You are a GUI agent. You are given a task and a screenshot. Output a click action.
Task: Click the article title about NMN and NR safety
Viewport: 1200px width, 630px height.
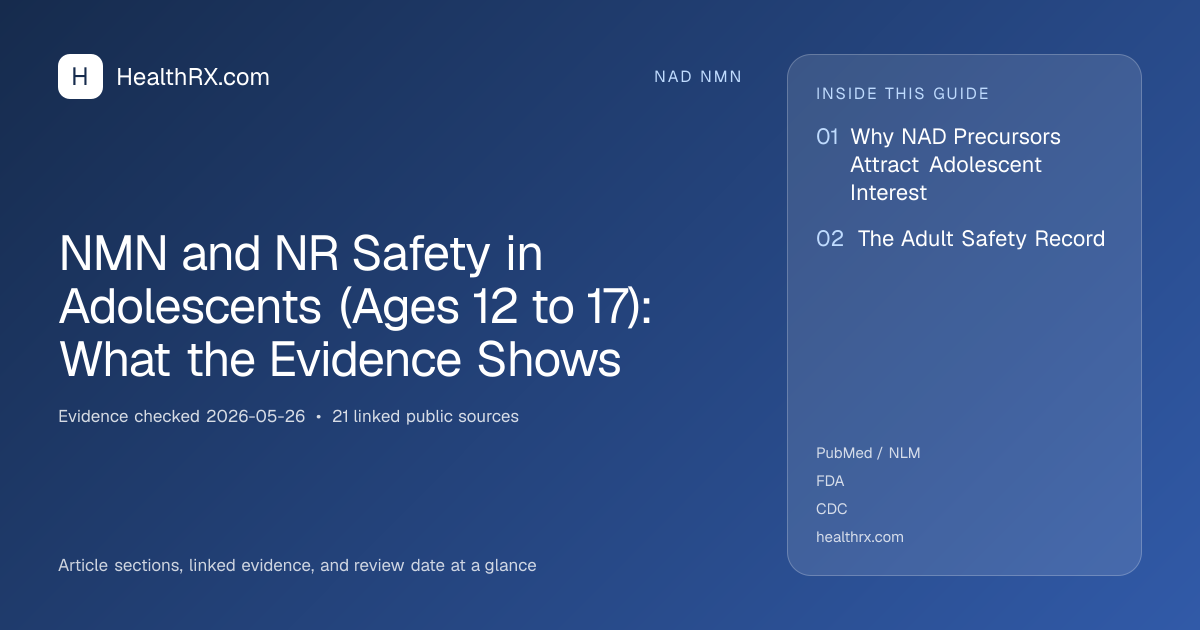point(355,307)
